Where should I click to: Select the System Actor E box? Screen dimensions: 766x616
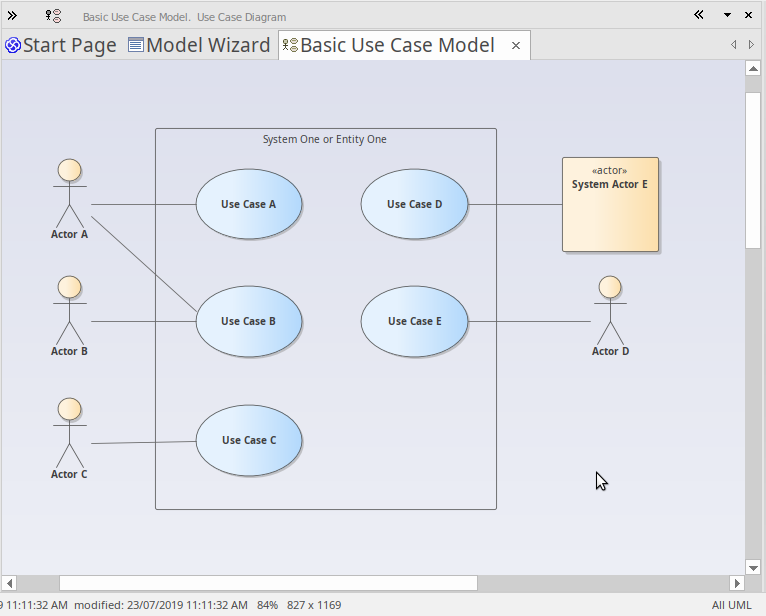[610, 204]
